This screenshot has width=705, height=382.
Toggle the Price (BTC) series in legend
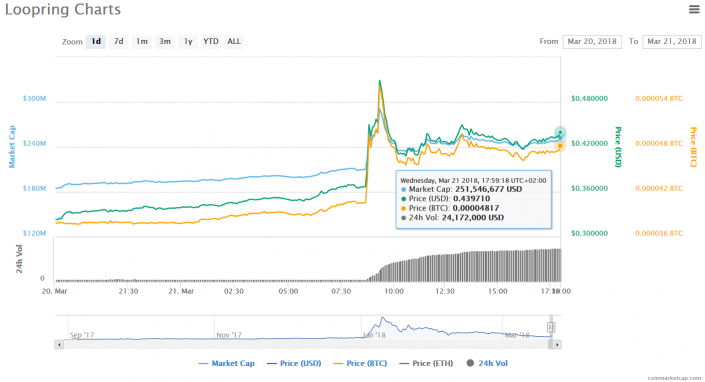[x=360, y=363]
